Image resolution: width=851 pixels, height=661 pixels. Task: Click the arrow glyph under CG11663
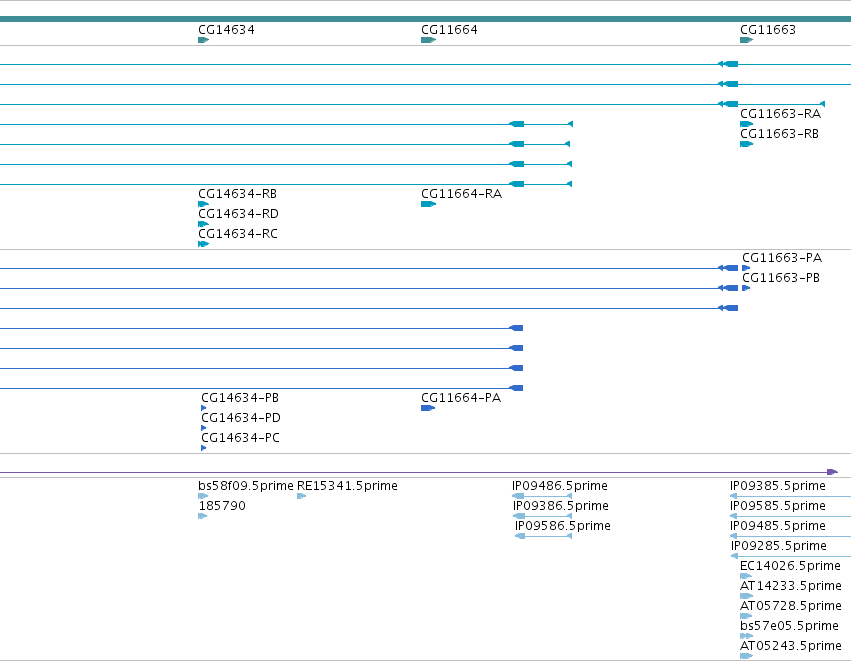click(x=746, y=40)
